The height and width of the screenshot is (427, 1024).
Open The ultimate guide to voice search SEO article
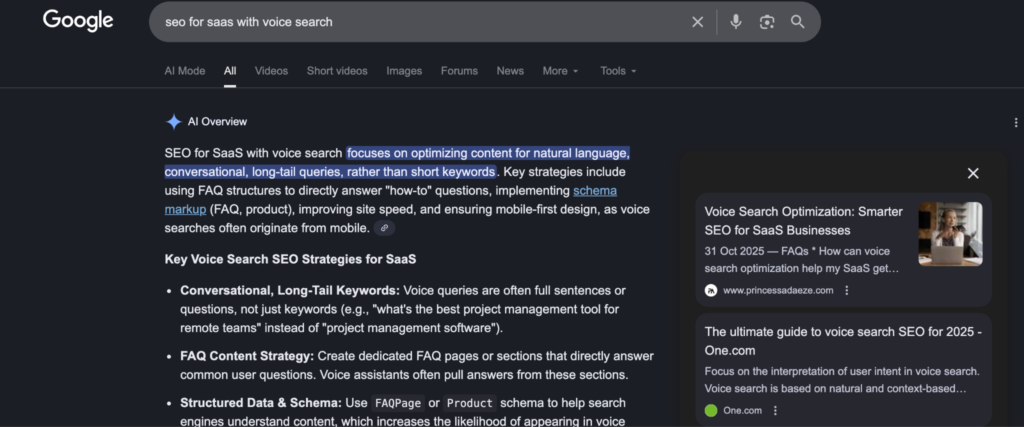[x=843, y=341]
